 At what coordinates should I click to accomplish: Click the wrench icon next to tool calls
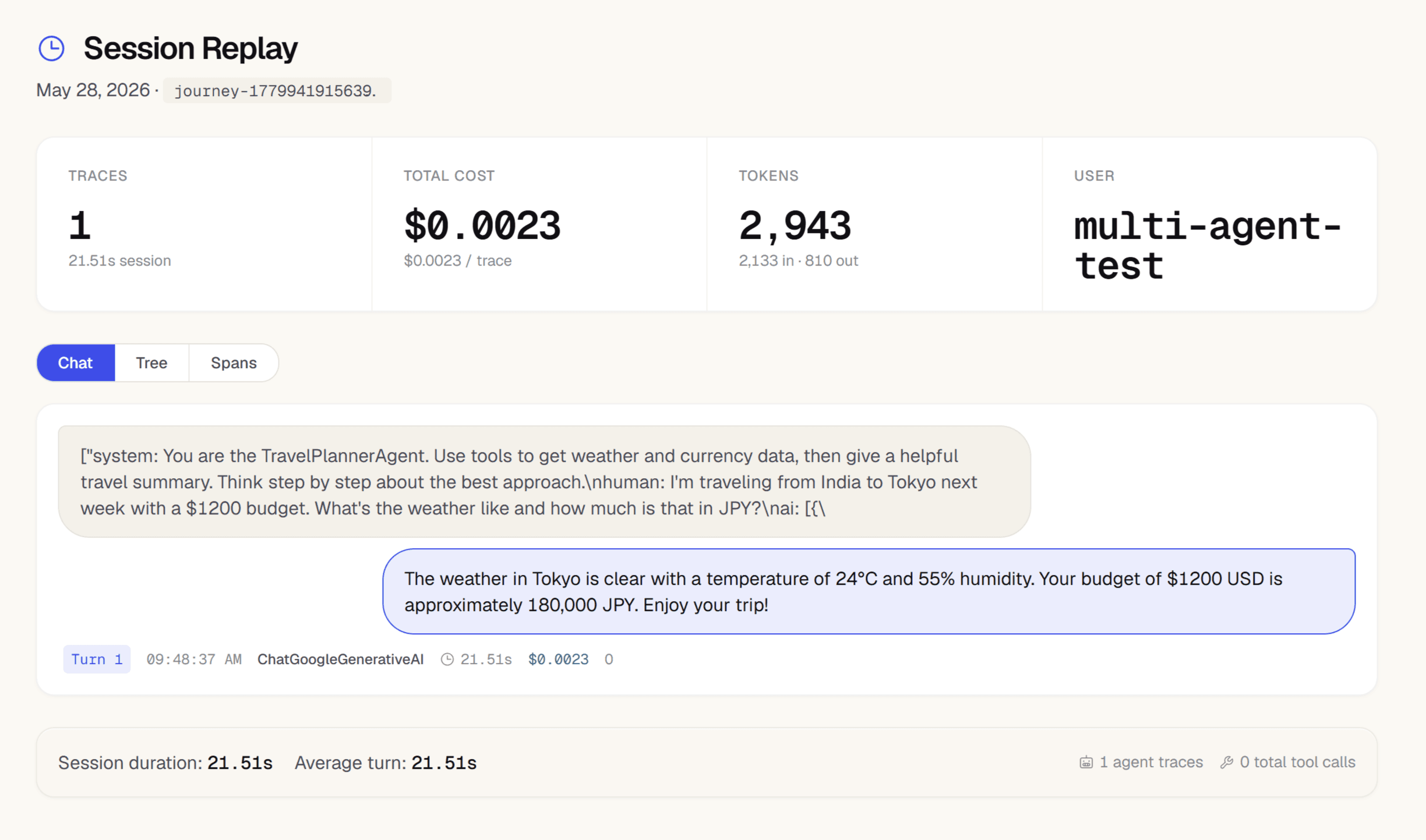(x=1227, y=762)
